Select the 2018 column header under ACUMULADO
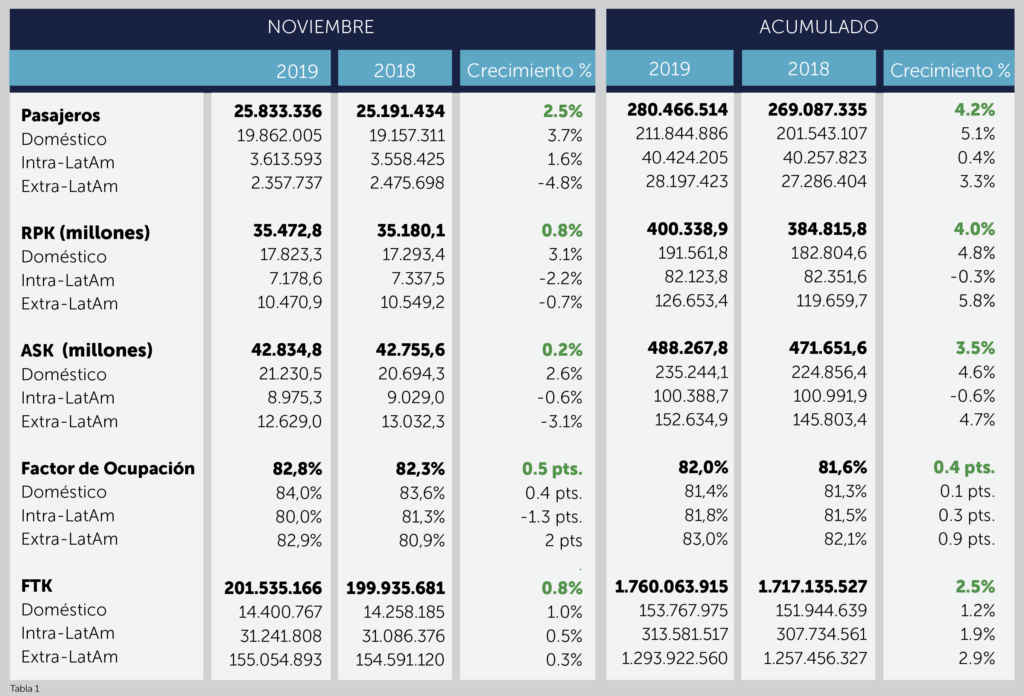This screenshot has height=696, width=1024. 808,69
